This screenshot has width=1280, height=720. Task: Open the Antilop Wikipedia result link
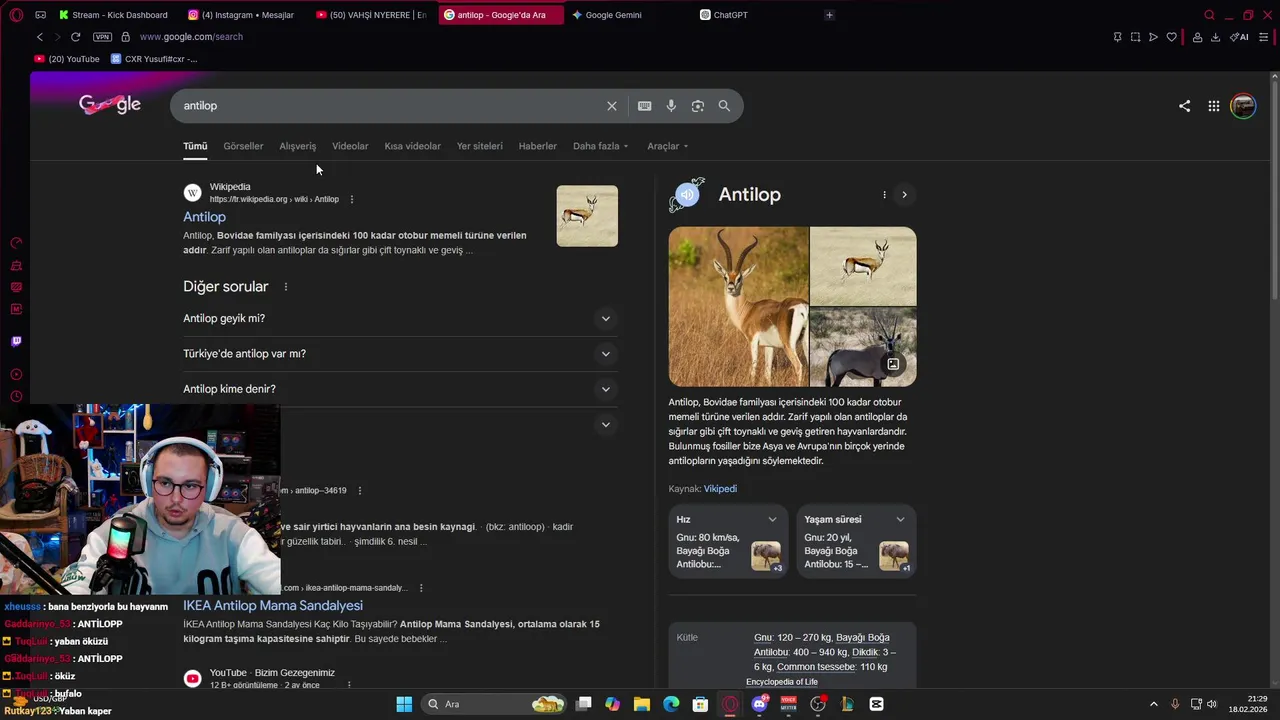(204, 217)
